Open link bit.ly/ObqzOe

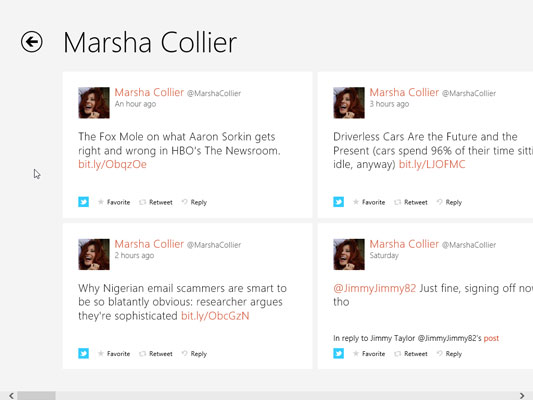tap(113, 164)
